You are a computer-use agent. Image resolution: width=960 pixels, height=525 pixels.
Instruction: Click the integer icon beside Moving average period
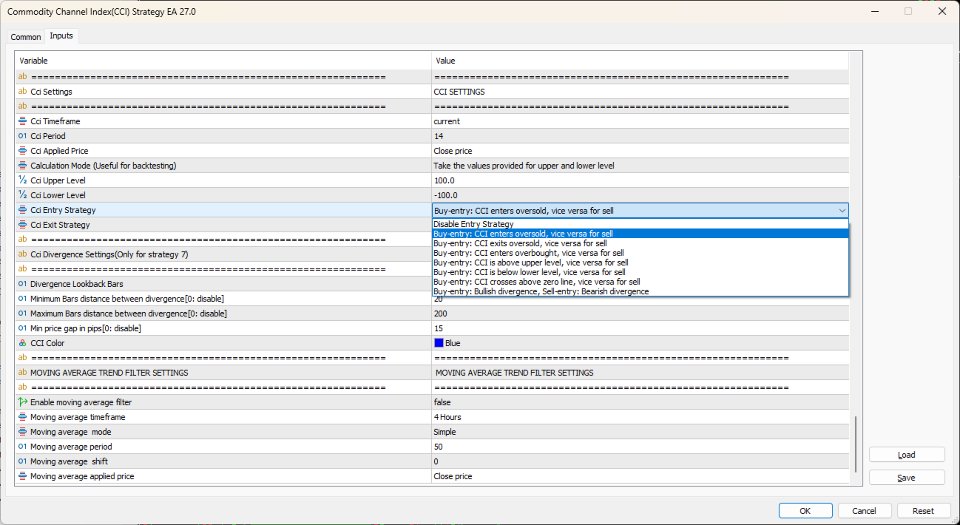pyautogui.click(x=23, y=447)
